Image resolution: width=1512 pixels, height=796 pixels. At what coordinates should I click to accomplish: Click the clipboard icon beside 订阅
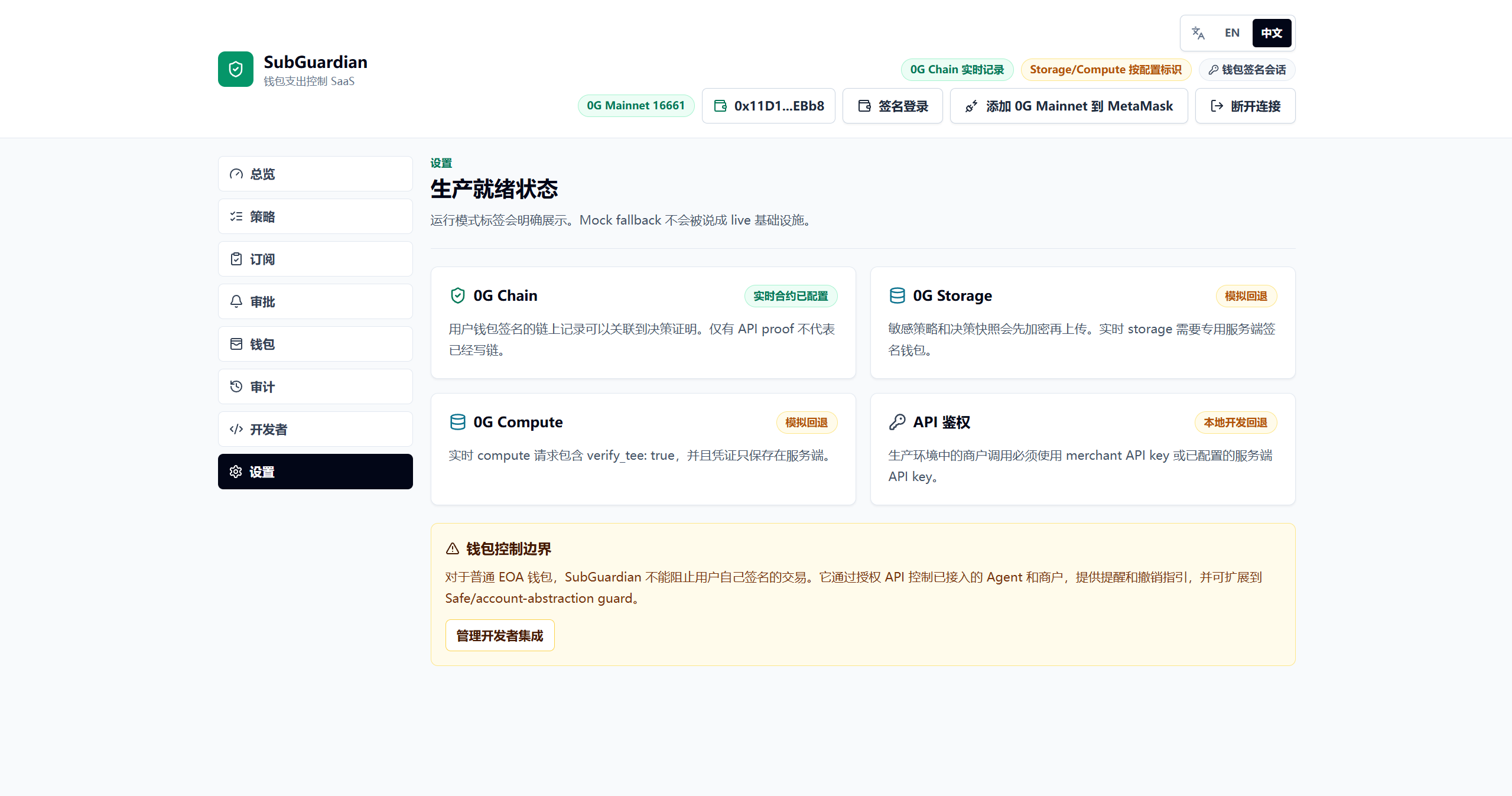pos(236,259)
